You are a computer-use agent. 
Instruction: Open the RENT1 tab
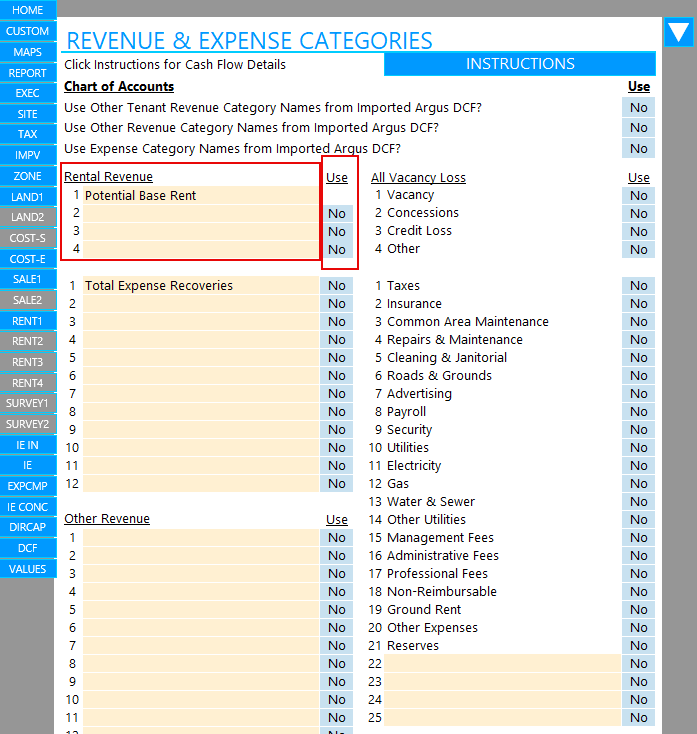28,321
